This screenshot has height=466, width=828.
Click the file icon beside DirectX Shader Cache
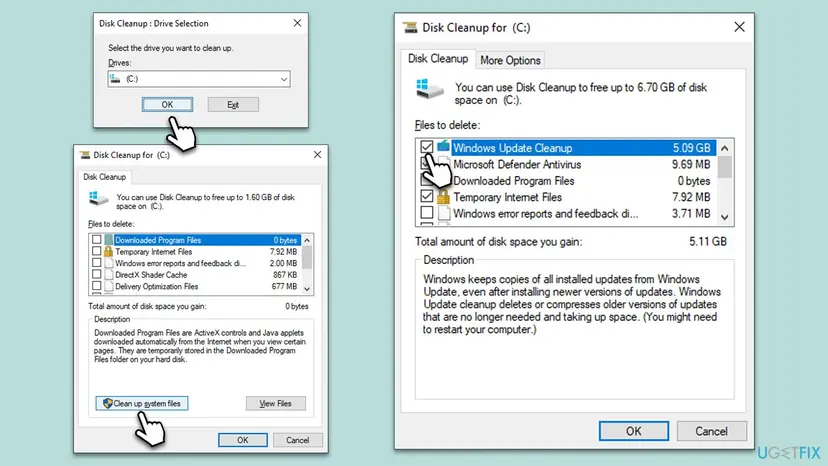[108, 275]
